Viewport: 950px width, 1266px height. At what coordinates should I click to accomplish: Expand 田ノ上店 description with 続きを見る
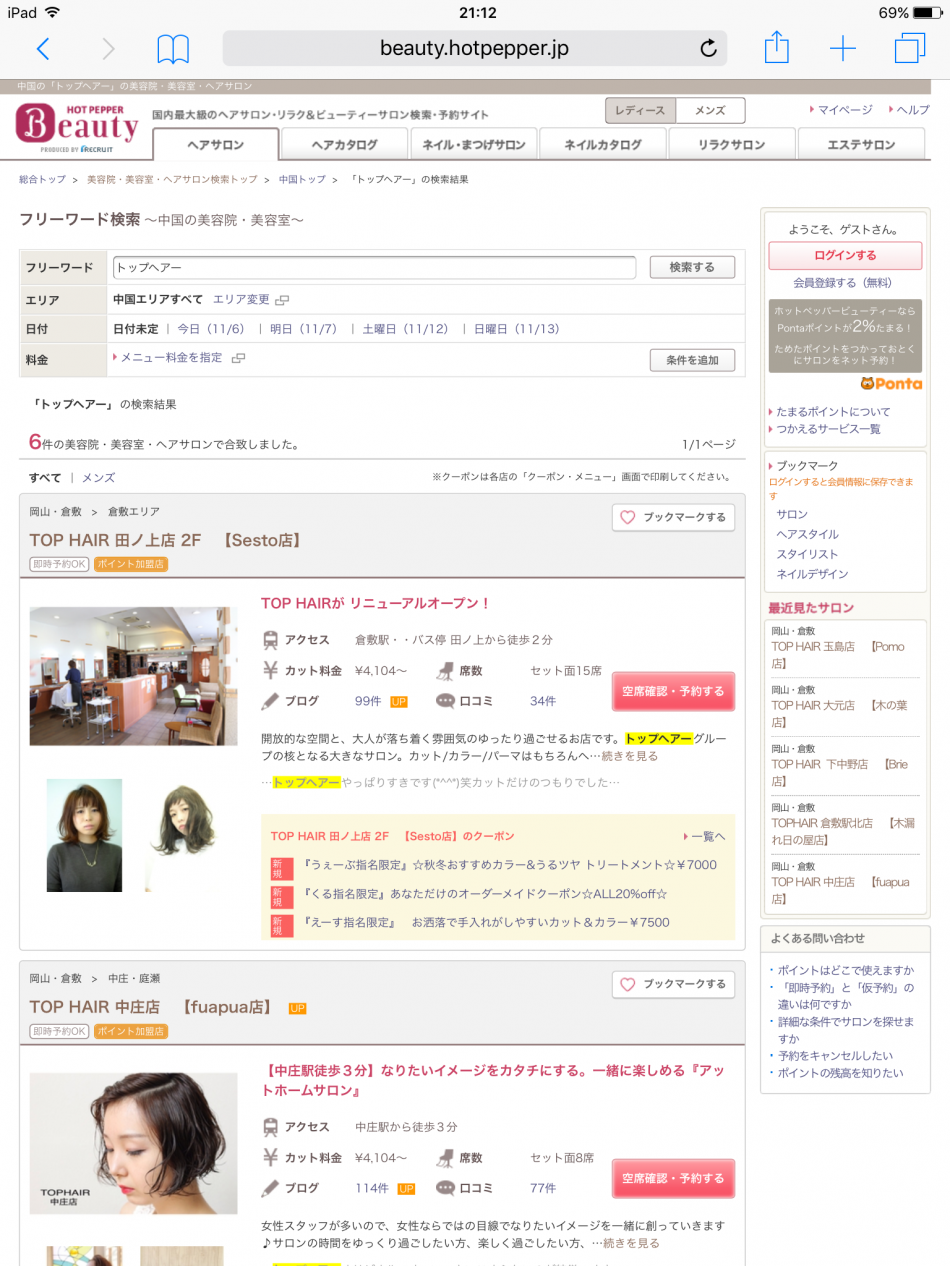630,756
